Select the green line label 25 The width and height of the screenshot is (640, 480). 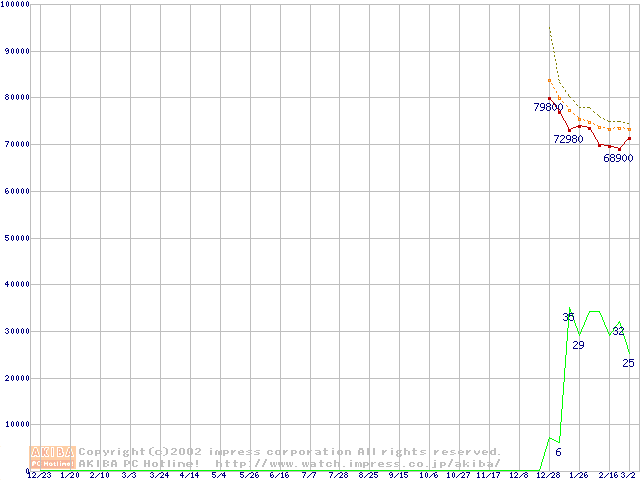coord(628,363)
